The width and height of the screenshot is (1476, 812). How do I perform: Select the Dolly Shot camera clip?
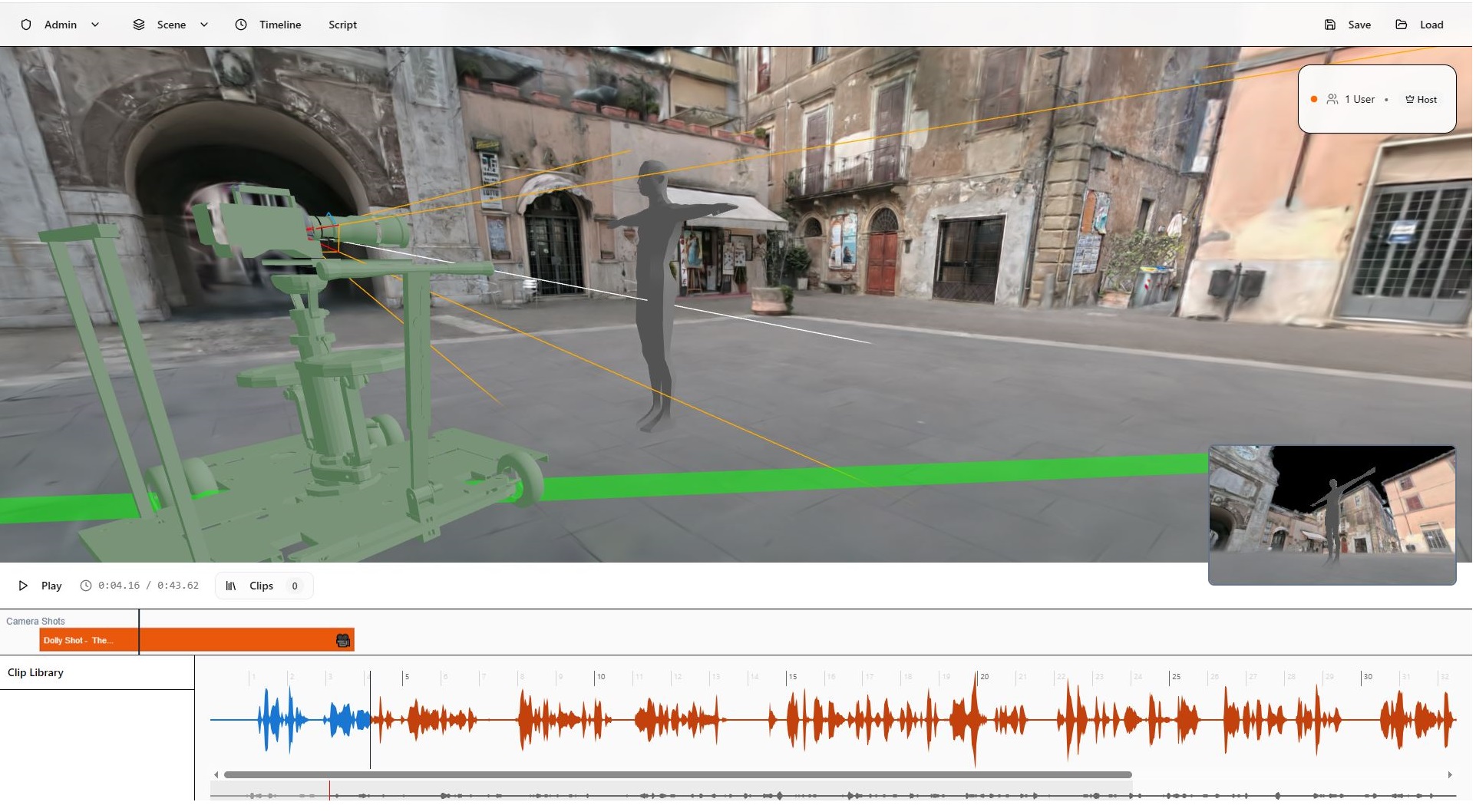[192, 641]
